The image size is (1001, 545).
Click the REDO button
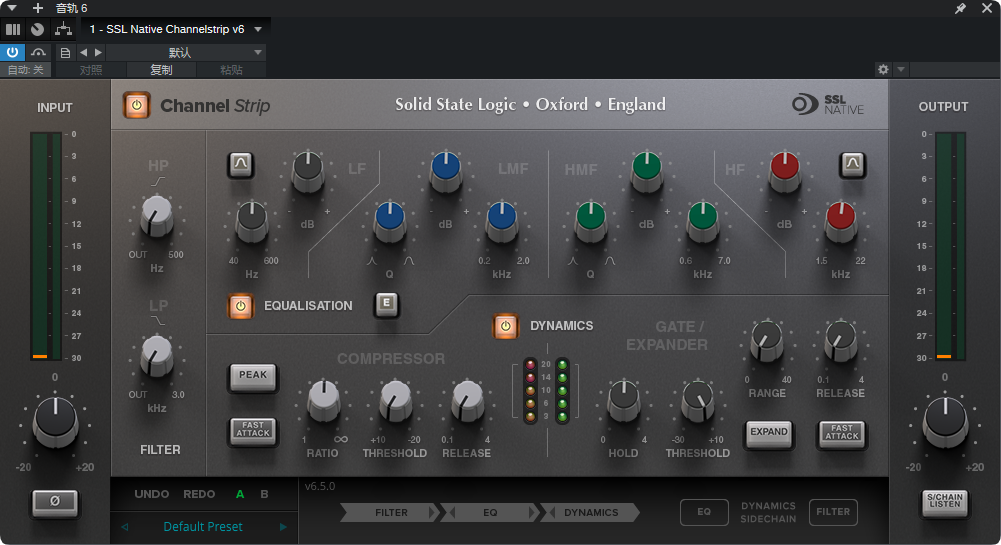pos(199,494)
